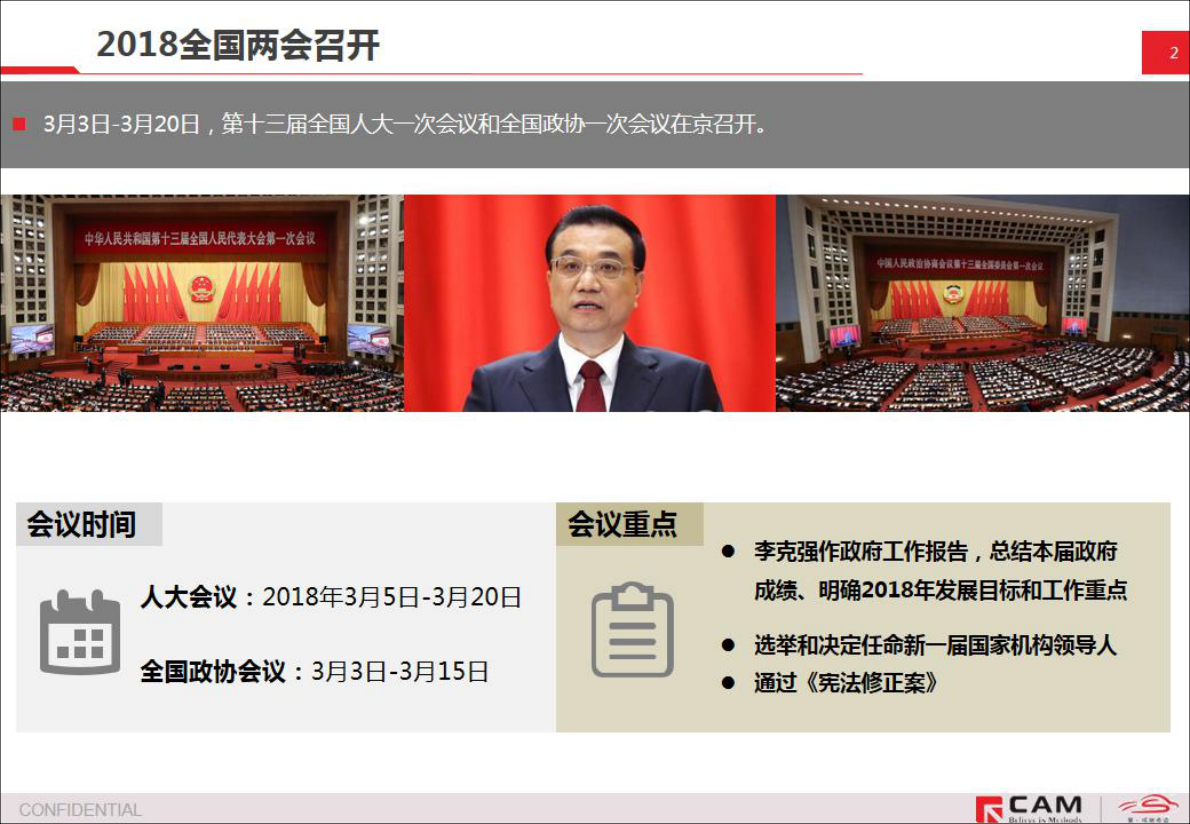Image resolution: width=1190 pixels, height=824 pixels.
Task: Click the red car logo at bottom right
Action: pyautogui.click(x=1148, y=806)
